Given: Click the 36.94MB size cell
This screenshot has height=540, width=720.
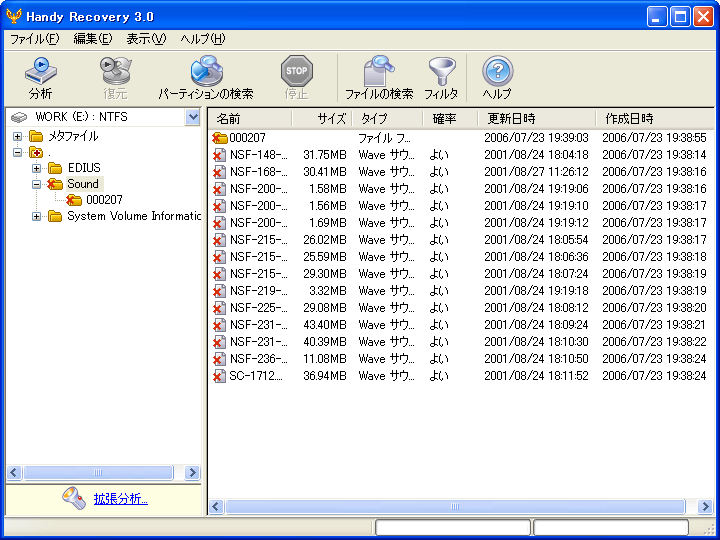Looking at the screenshot, I should tap(325, 376).
